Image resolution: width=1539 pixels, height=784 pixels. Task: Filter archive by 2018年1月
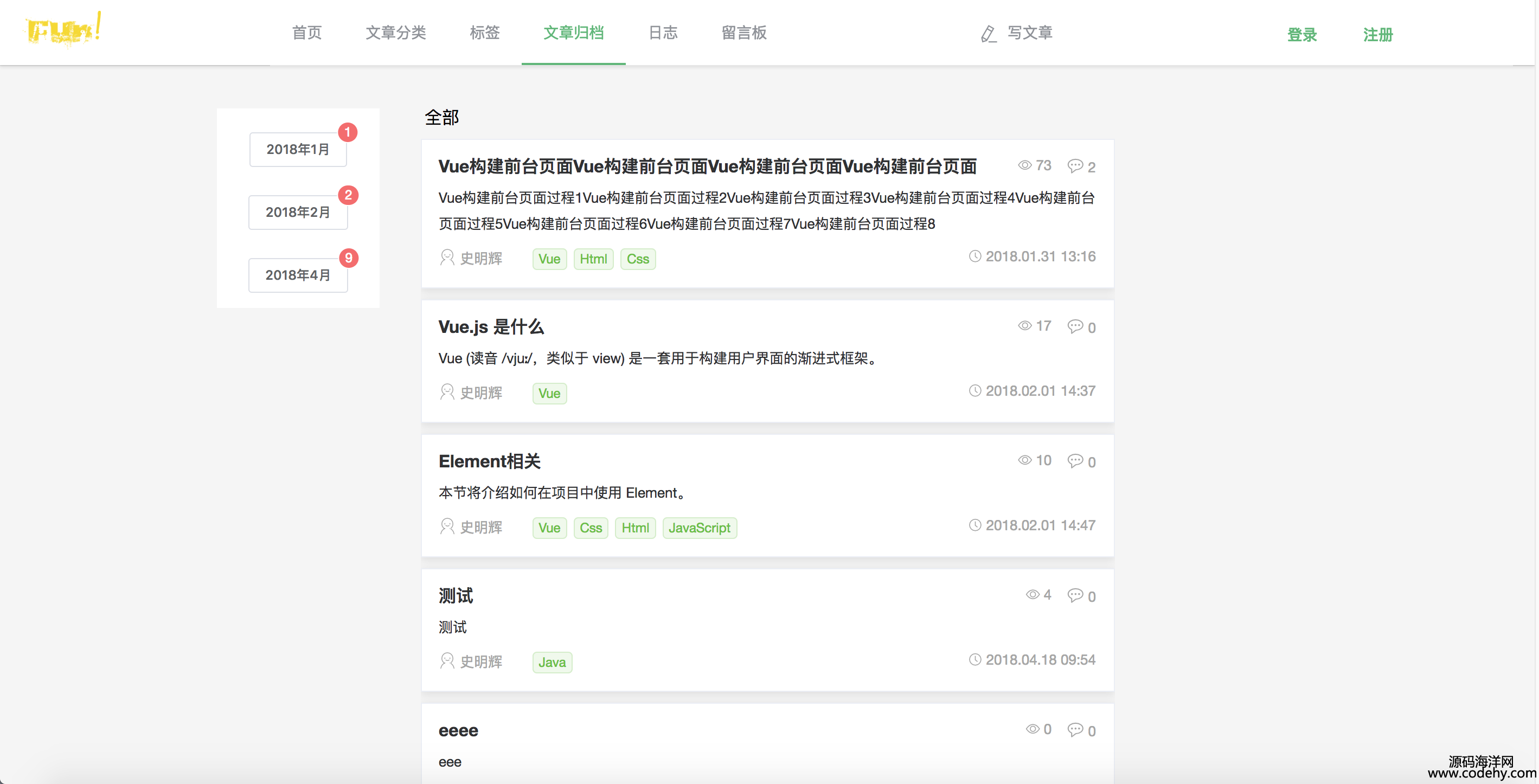coord(298,149)
